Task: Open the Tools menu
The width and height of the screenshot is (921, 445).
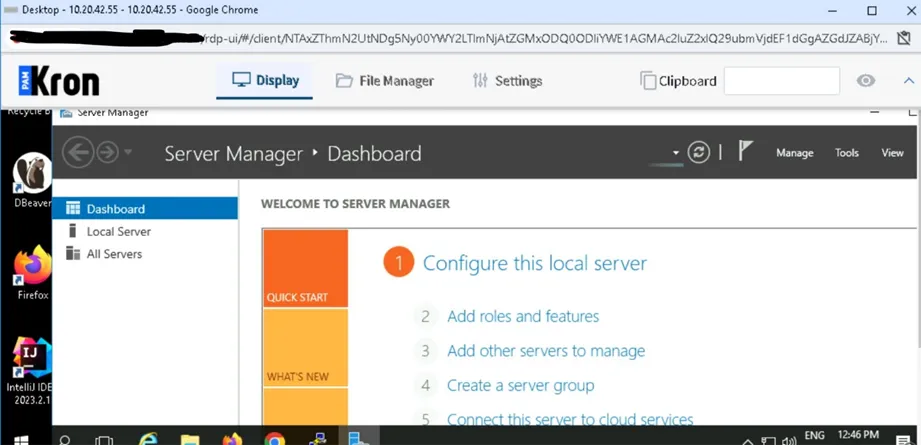Action: 847,153
